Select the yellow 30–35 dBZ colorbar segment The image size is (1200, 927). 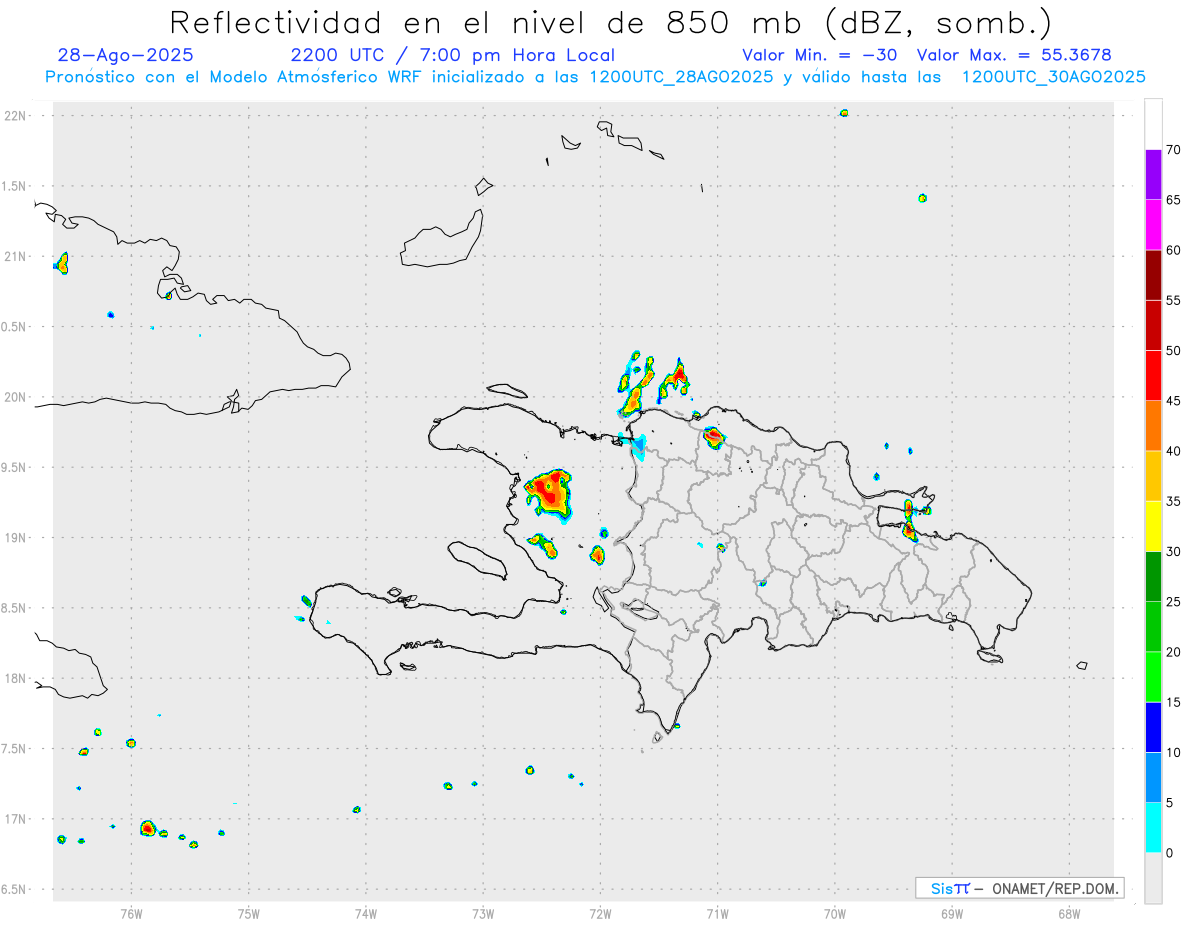pos(1153,526)
